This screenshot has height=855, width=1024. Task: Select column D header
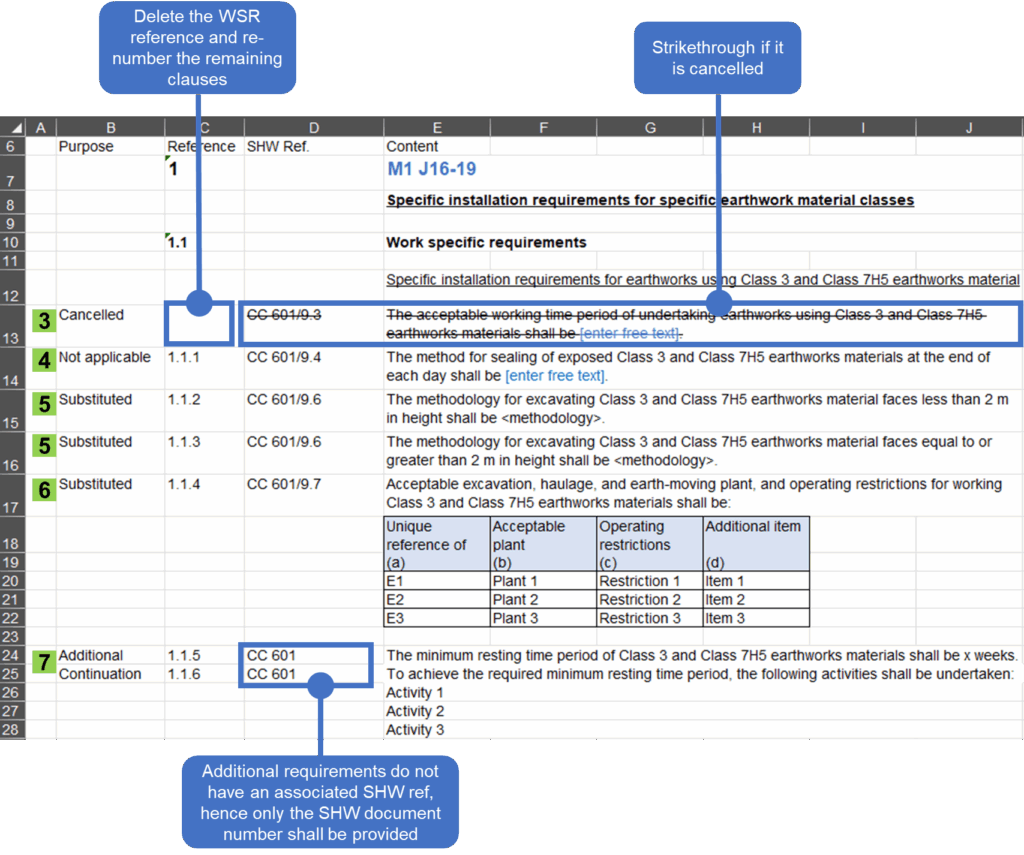(x=314, y=127)
